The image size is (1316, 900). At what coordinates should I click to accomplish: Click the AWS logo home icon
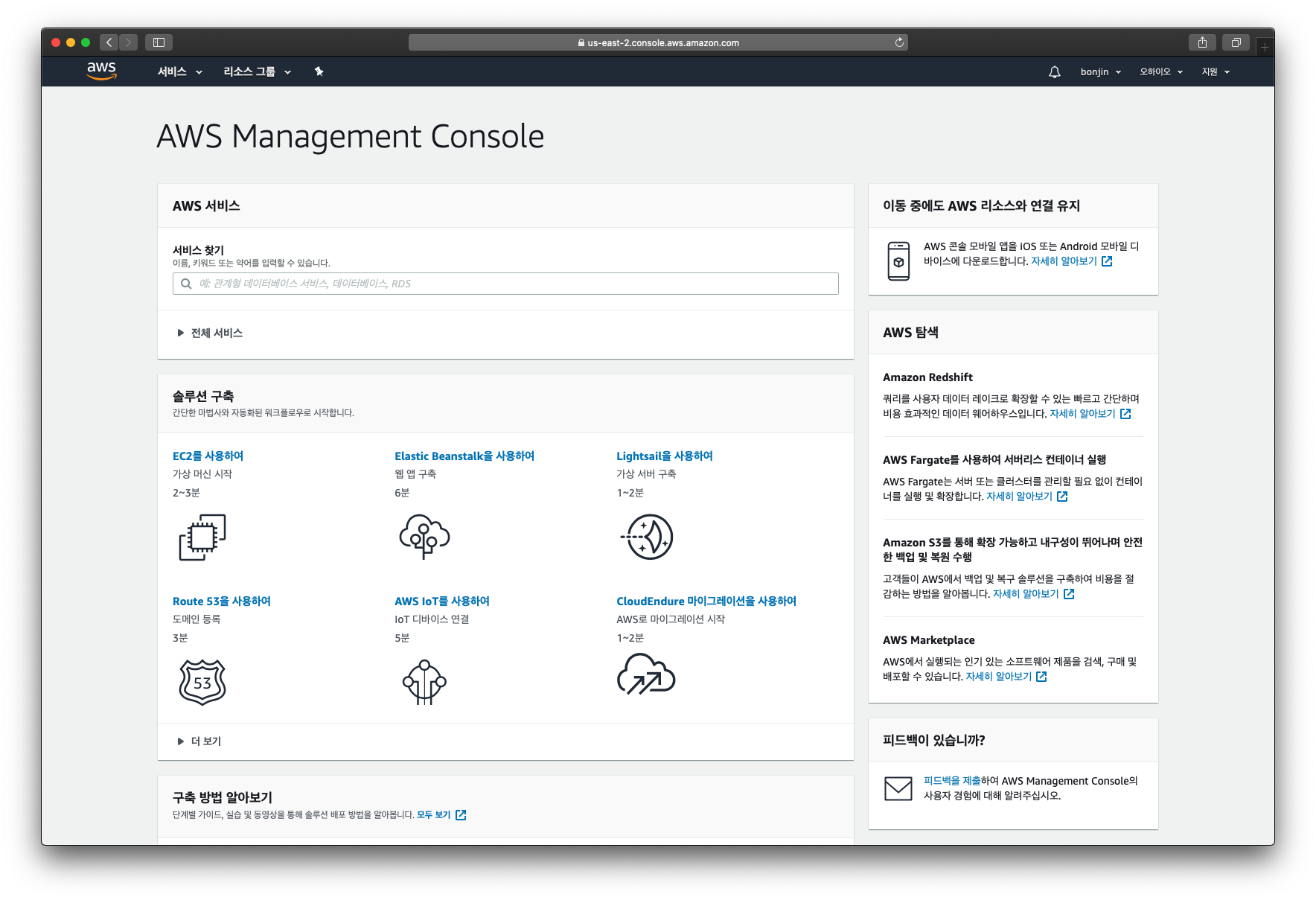101,71
